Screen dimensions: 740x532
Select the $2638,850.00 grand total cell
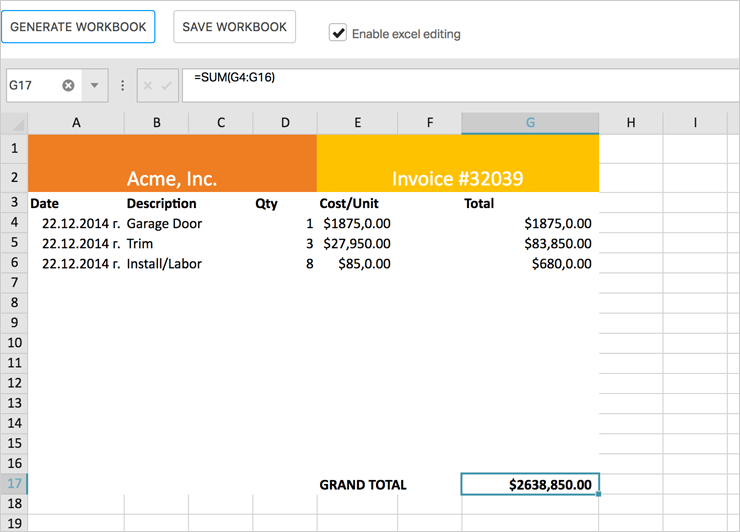pos(530,484)
